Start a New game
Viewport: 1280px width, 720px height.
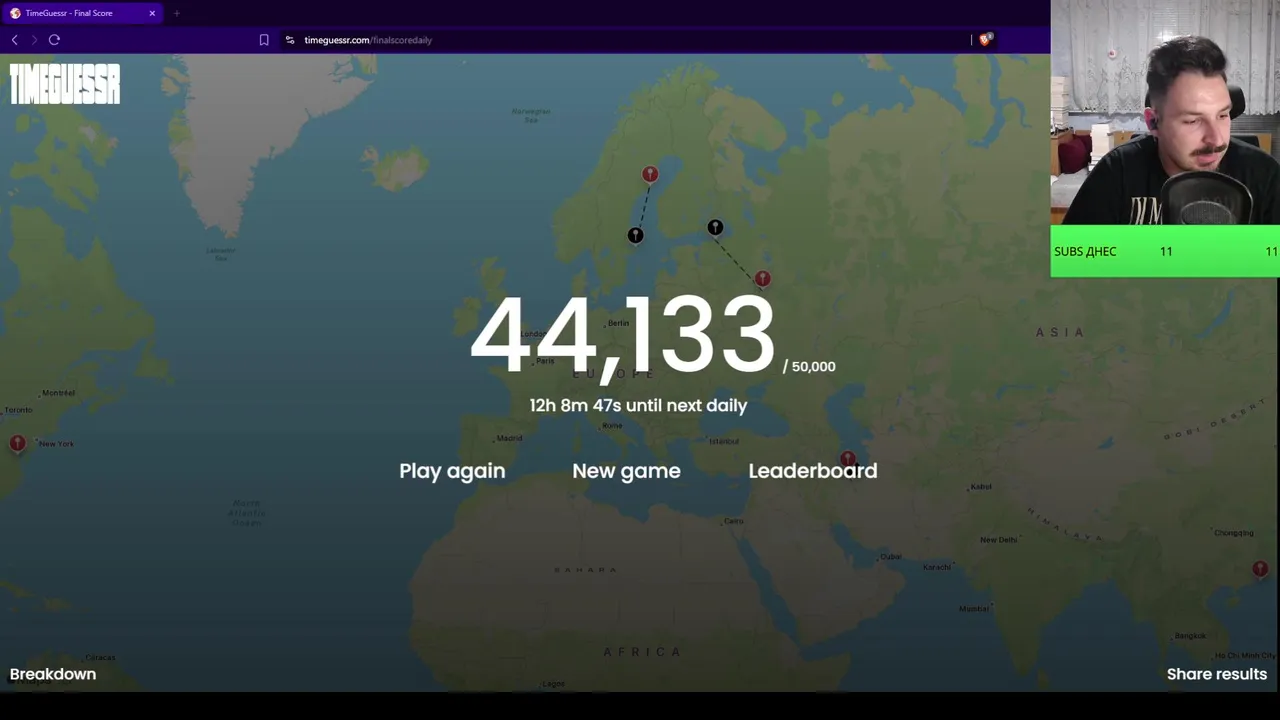[626, 471]
